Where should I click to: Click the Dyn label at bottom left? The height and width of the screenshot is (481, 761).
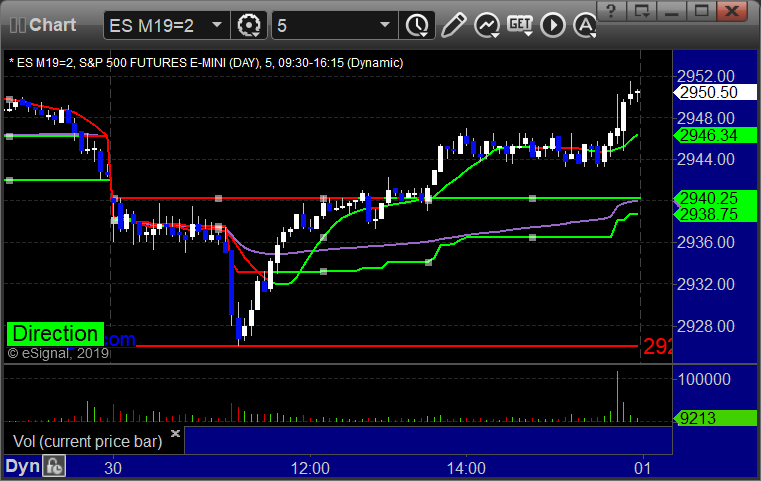pos(22,466)
